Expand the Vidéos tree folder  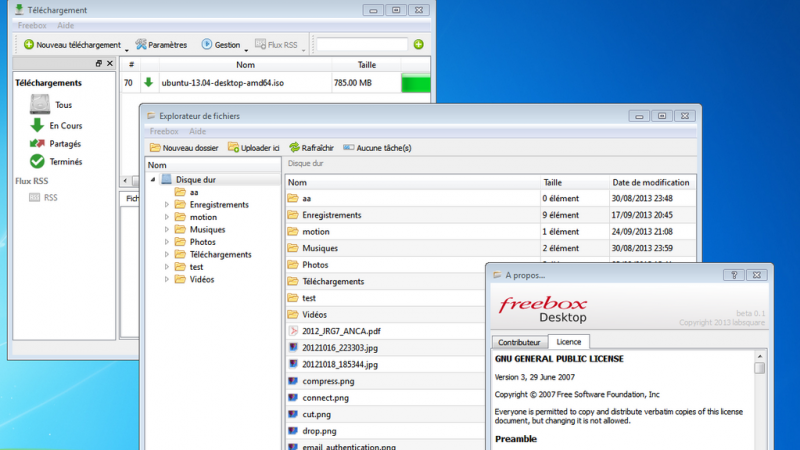(x=167, y=279)
